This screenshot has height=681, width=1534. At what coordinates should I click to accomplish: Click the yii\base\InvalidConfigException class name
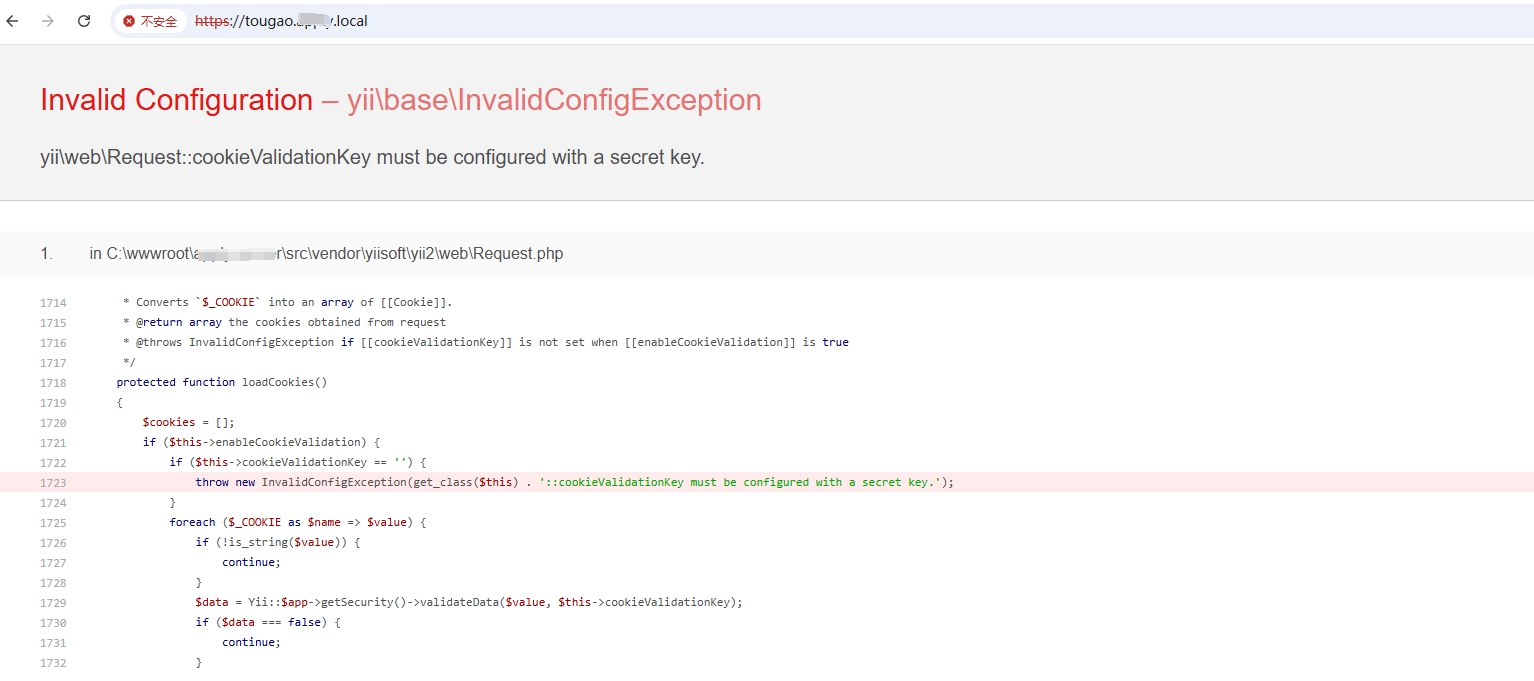554,100
